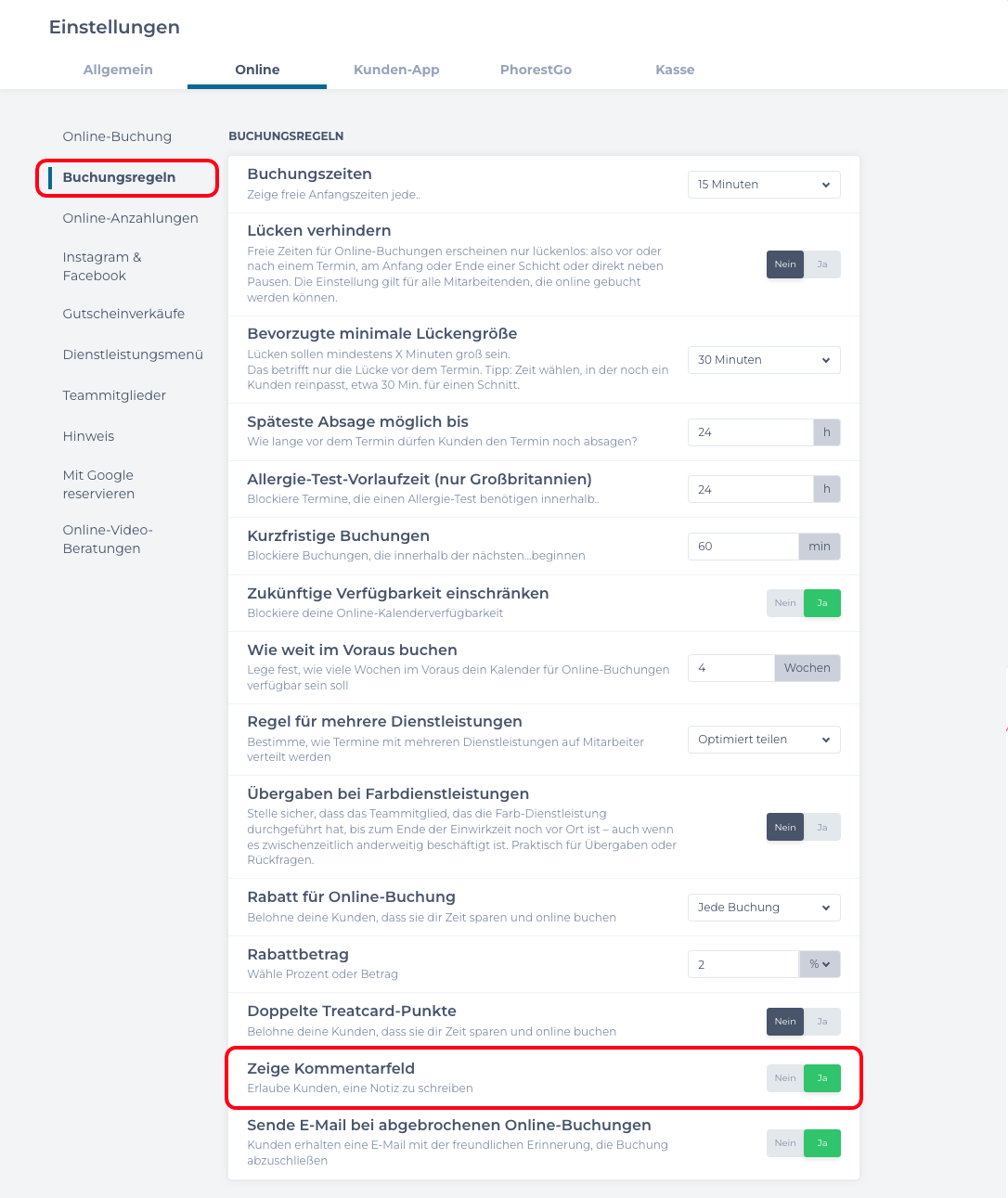Open Mit Google reservieren section

98,484
